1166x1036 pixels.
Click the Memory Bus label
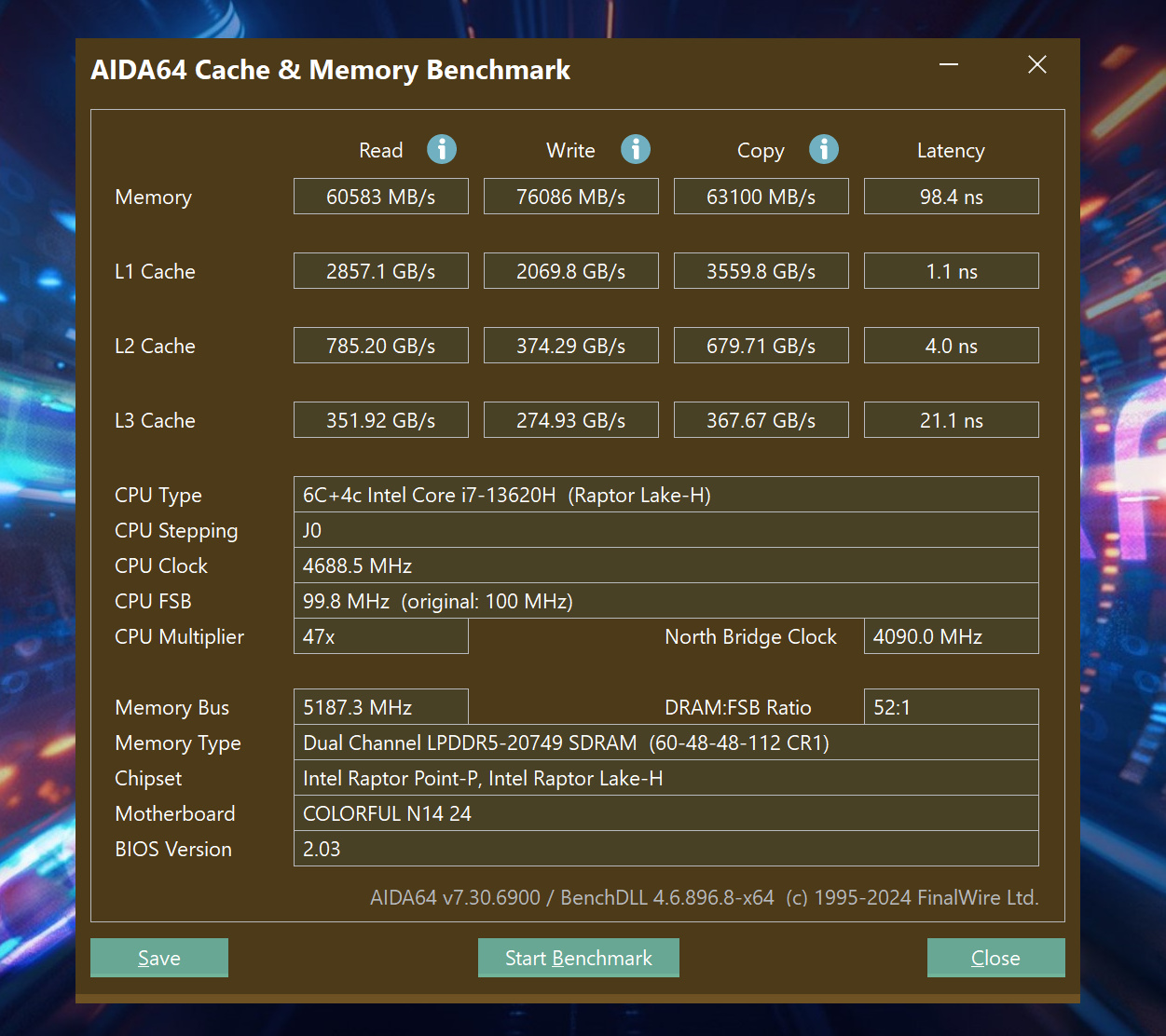click(172, 708)
